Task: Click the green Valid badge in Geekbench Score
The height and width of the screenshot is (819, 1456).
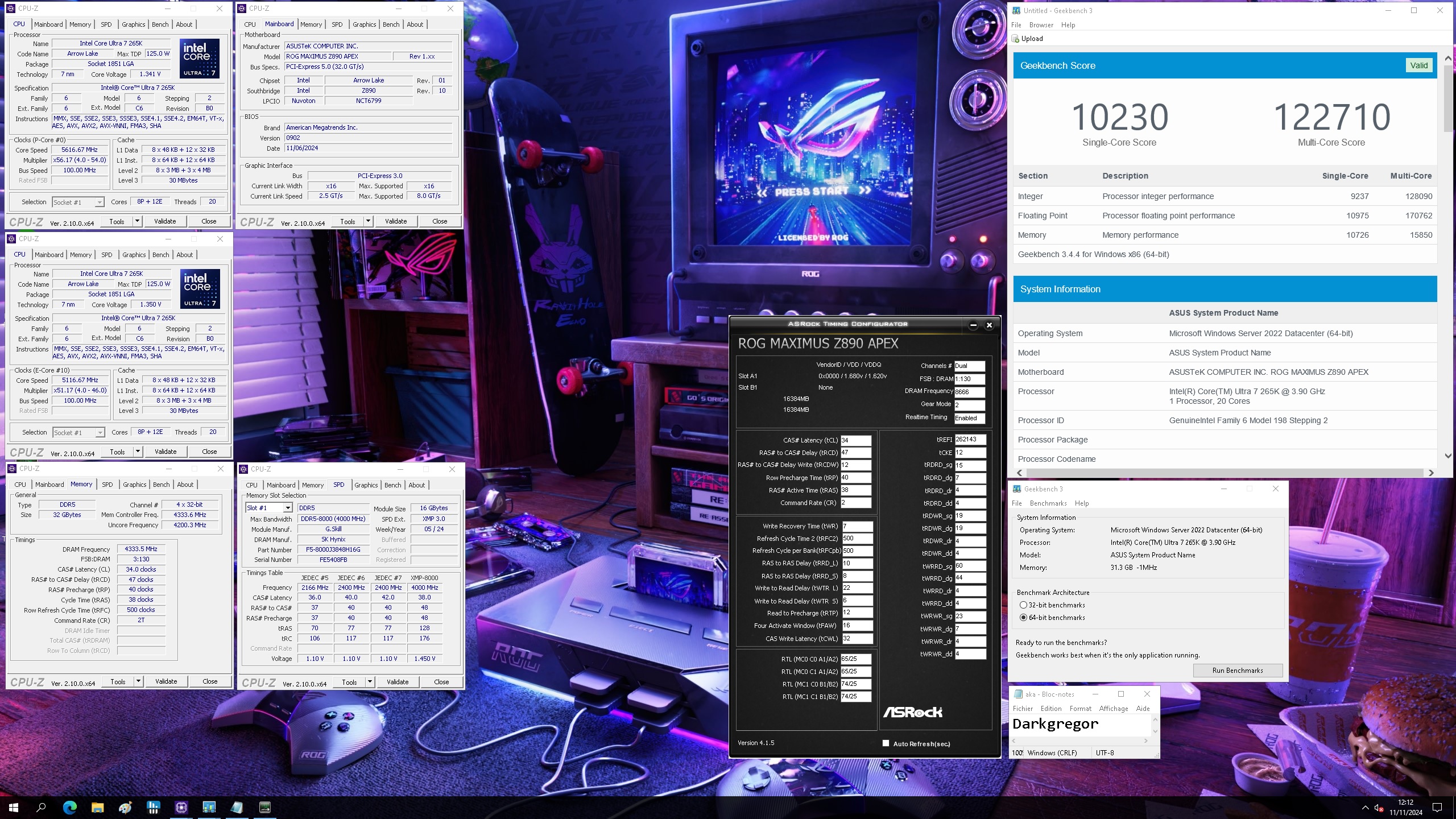Action: pyautogui.click(x=1418, y=65)
